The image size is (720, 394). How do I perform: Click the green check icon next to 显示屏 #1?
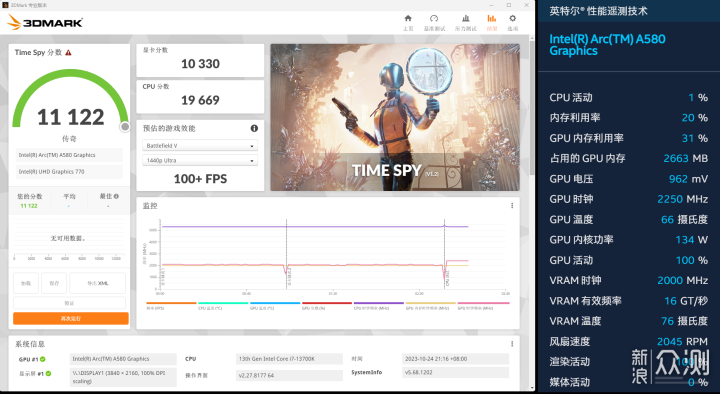[48, 373]
